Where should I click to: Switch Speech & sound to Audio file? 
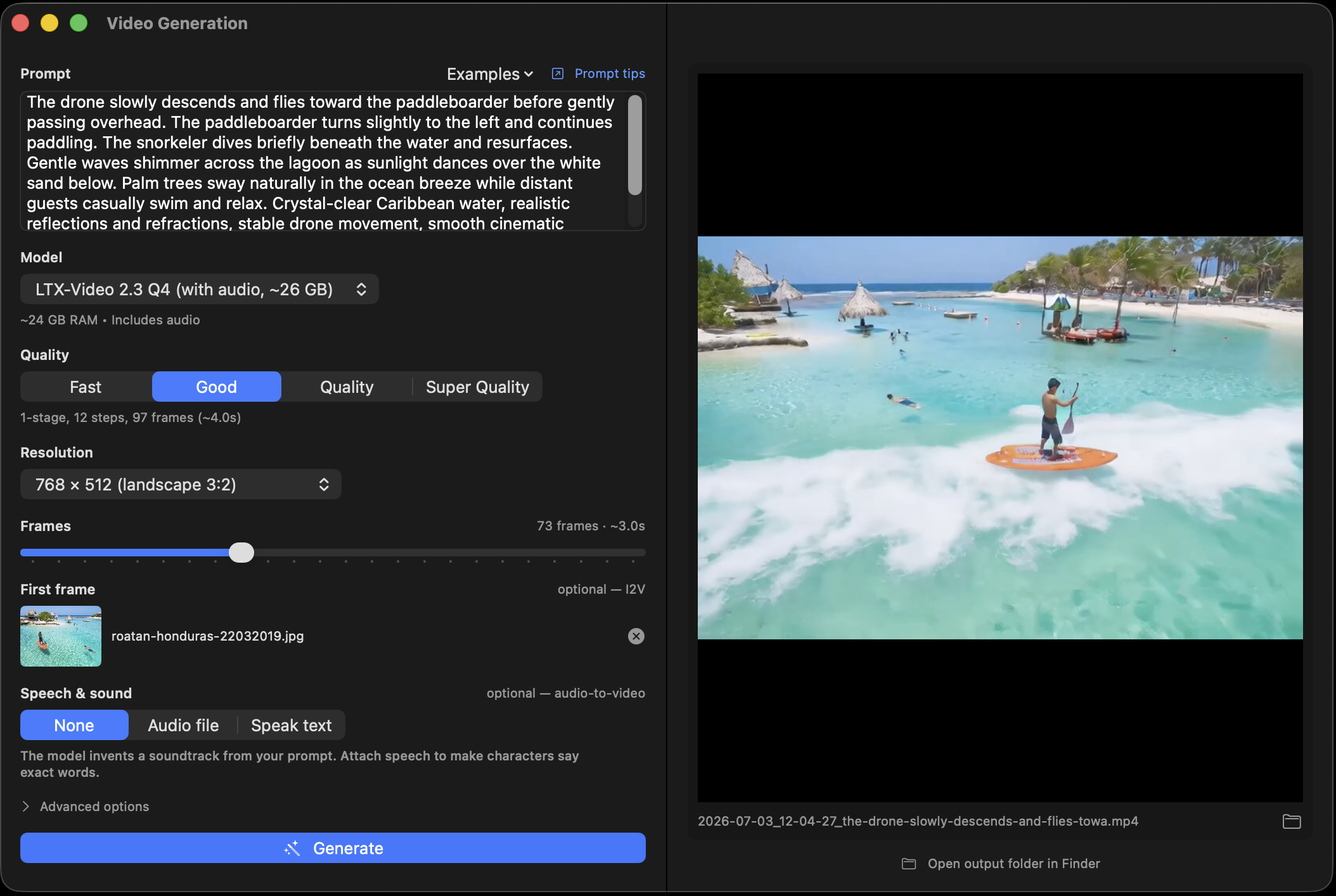coord(183,725)
